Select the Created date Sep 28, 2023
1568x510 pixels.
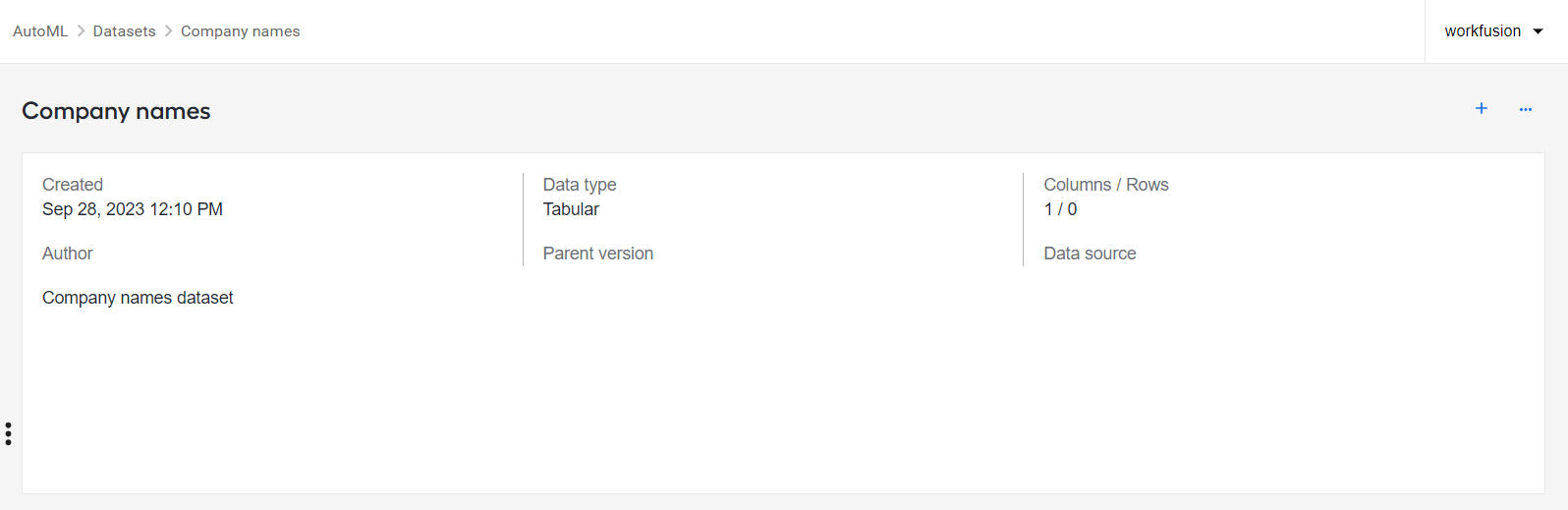[x=133, y=209]
